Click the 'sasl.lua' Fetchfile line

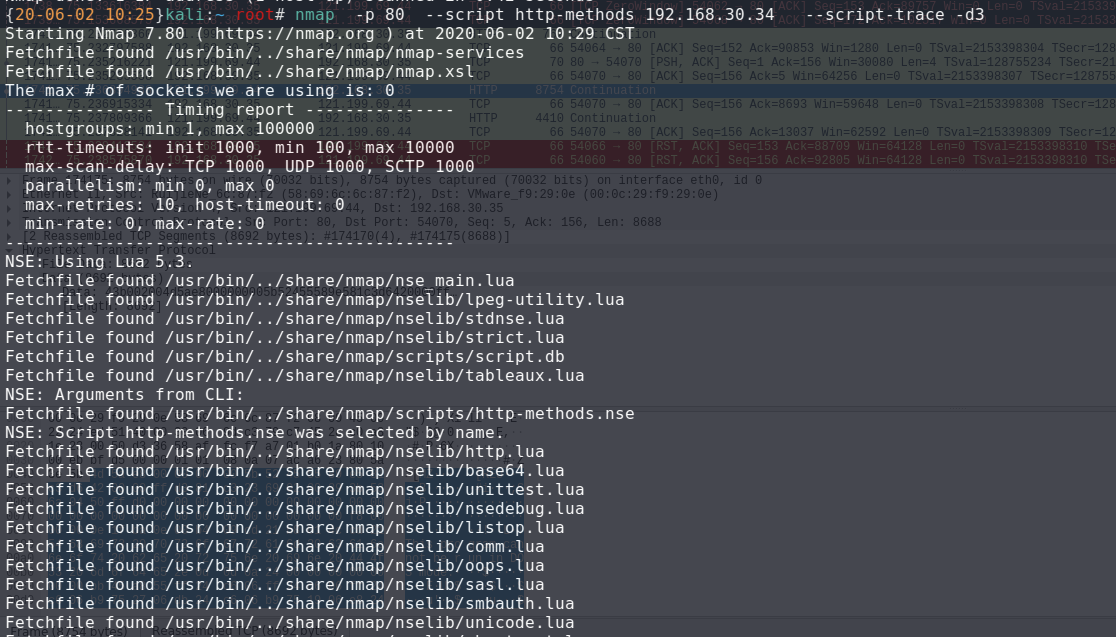tap(275, 584)
